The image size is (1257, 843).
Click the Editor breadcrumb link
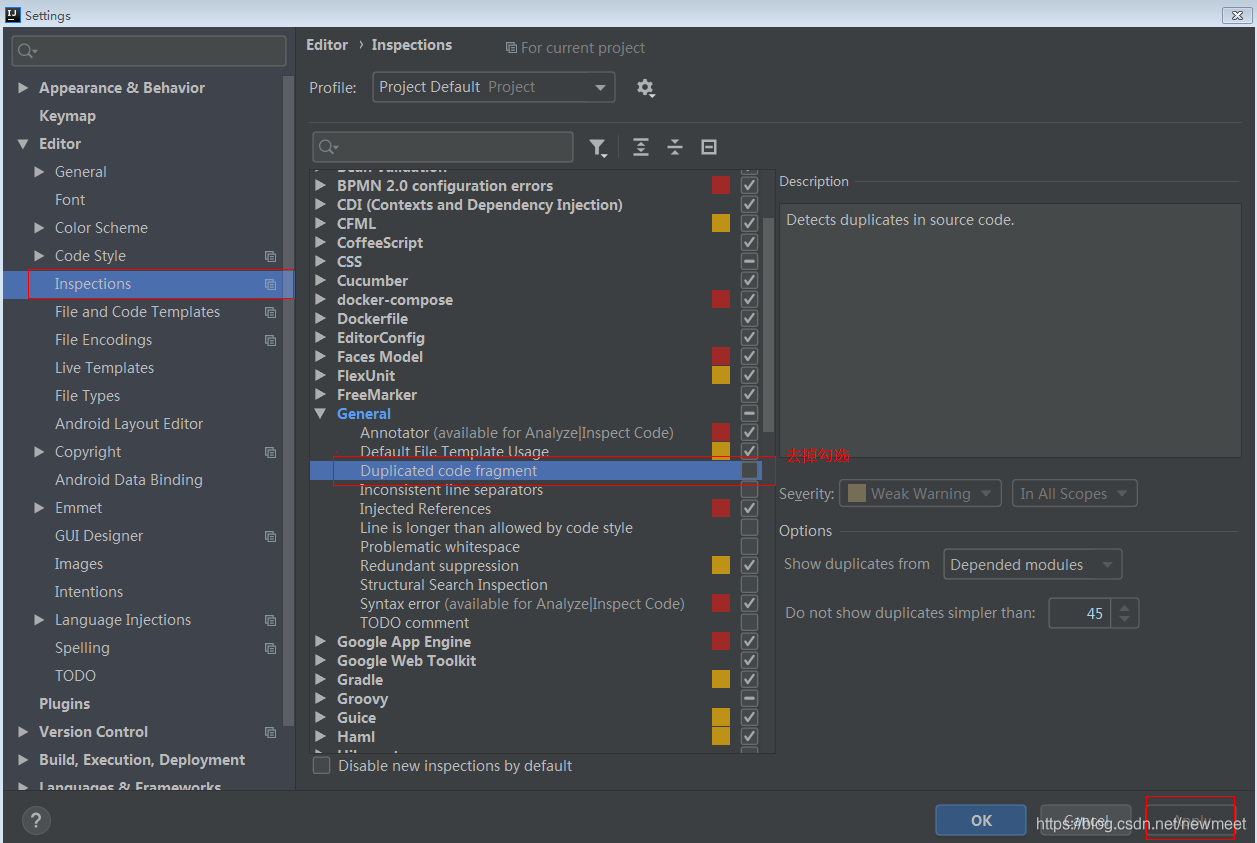click(327, 45)
